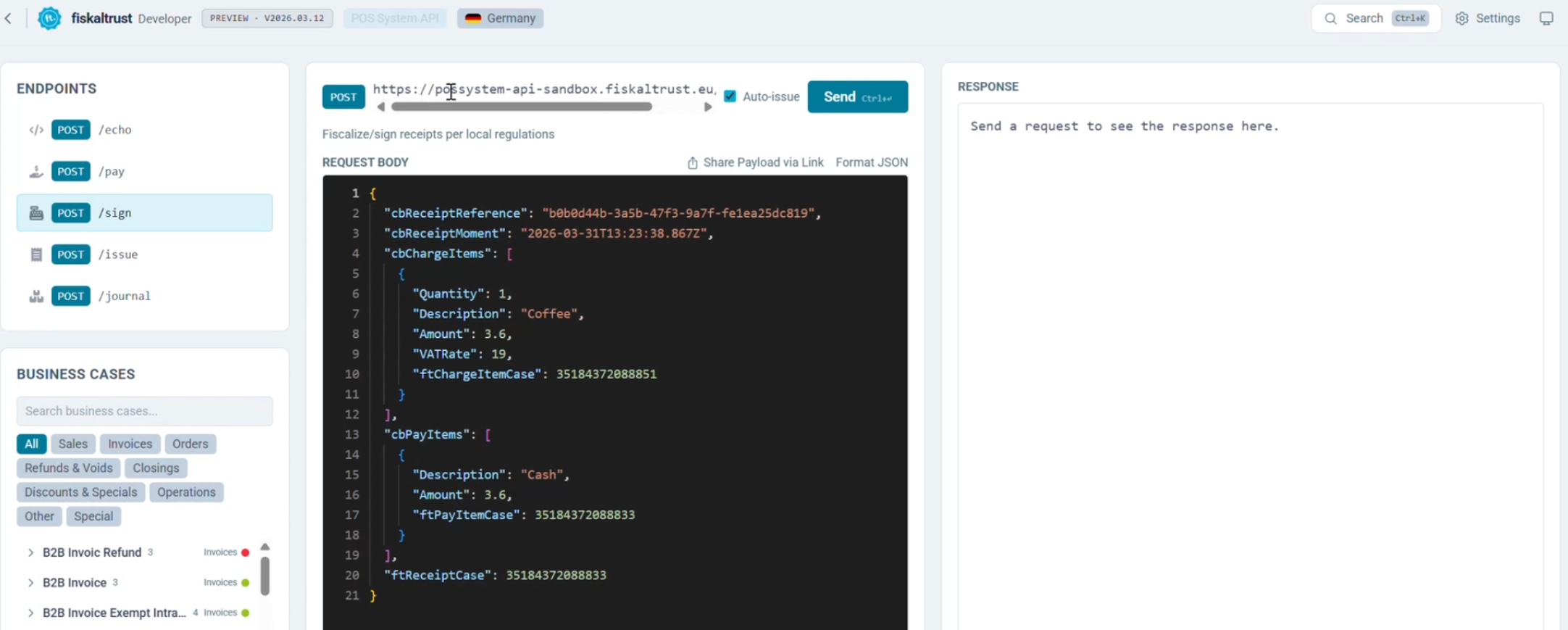Click the journal endpoint icon
This screenshot has width=1568, height=630.
tap(36, 296)
